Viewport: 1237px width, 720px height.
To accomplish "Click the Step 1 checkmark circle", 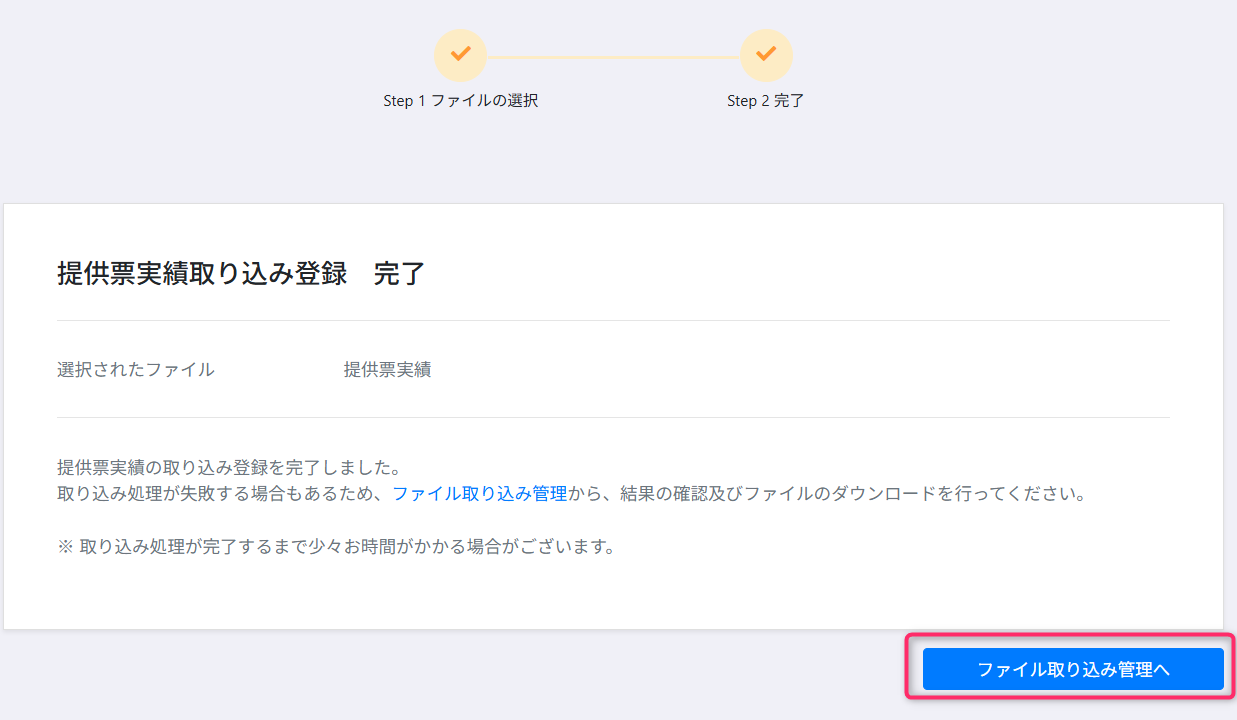I will pos(460,55).
